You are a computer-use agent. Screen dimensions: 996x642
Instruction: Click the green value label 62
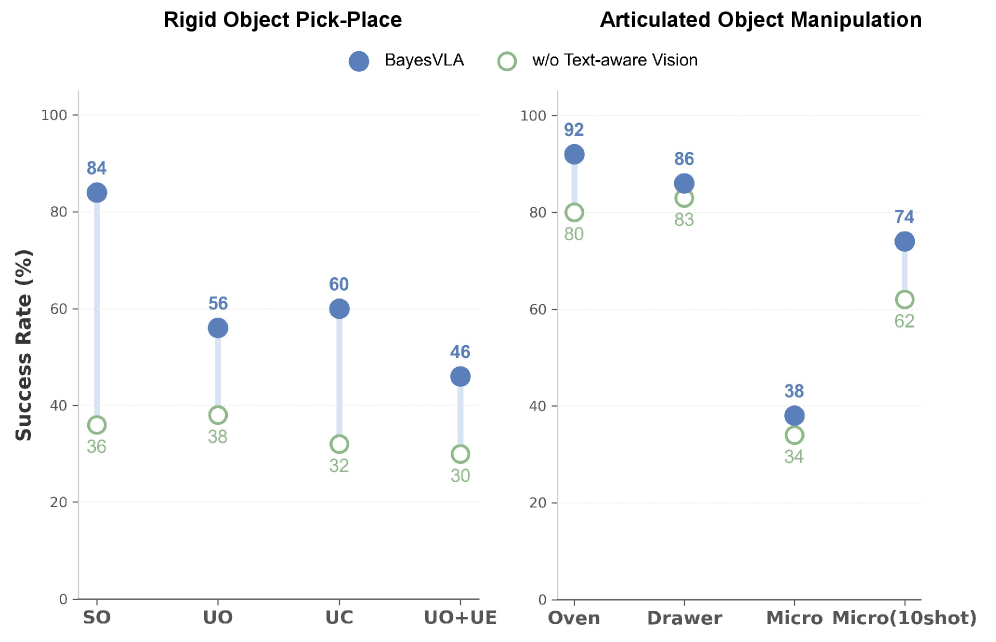pos(905,321)
